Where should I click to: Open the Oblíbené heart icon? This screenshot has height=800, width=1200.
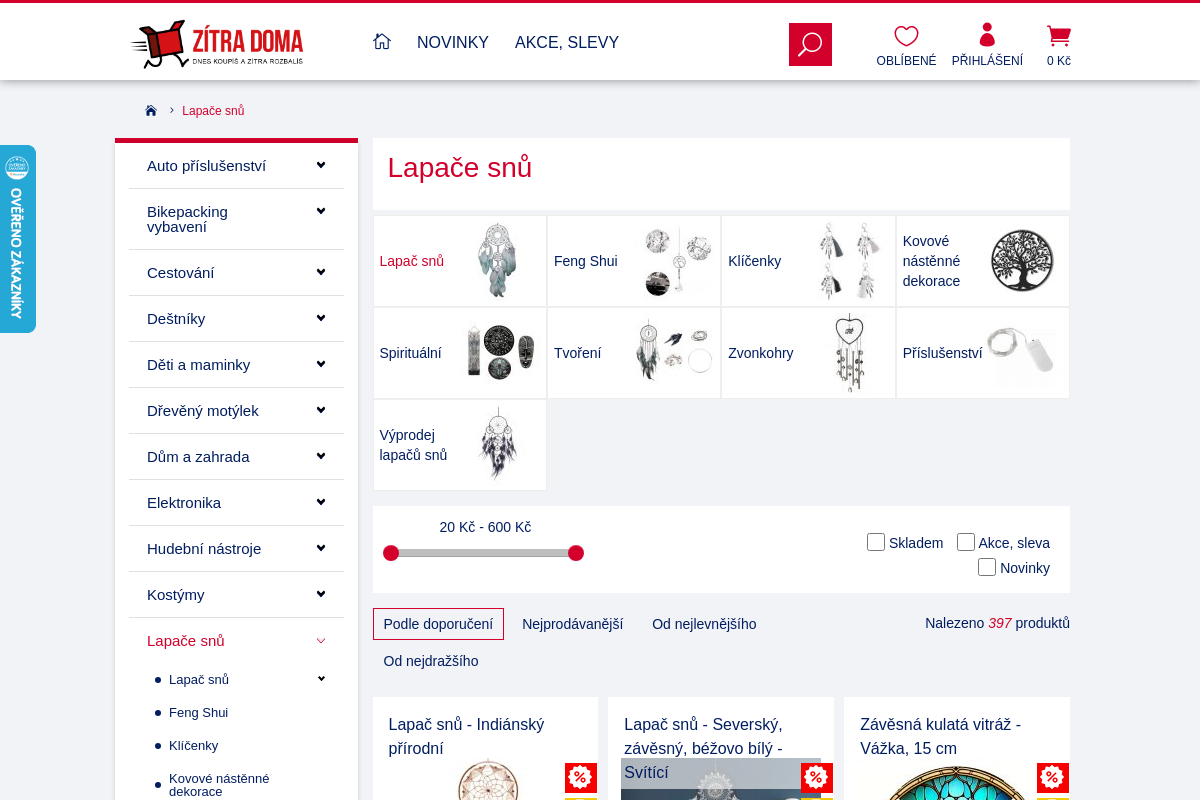click(906, 37)
